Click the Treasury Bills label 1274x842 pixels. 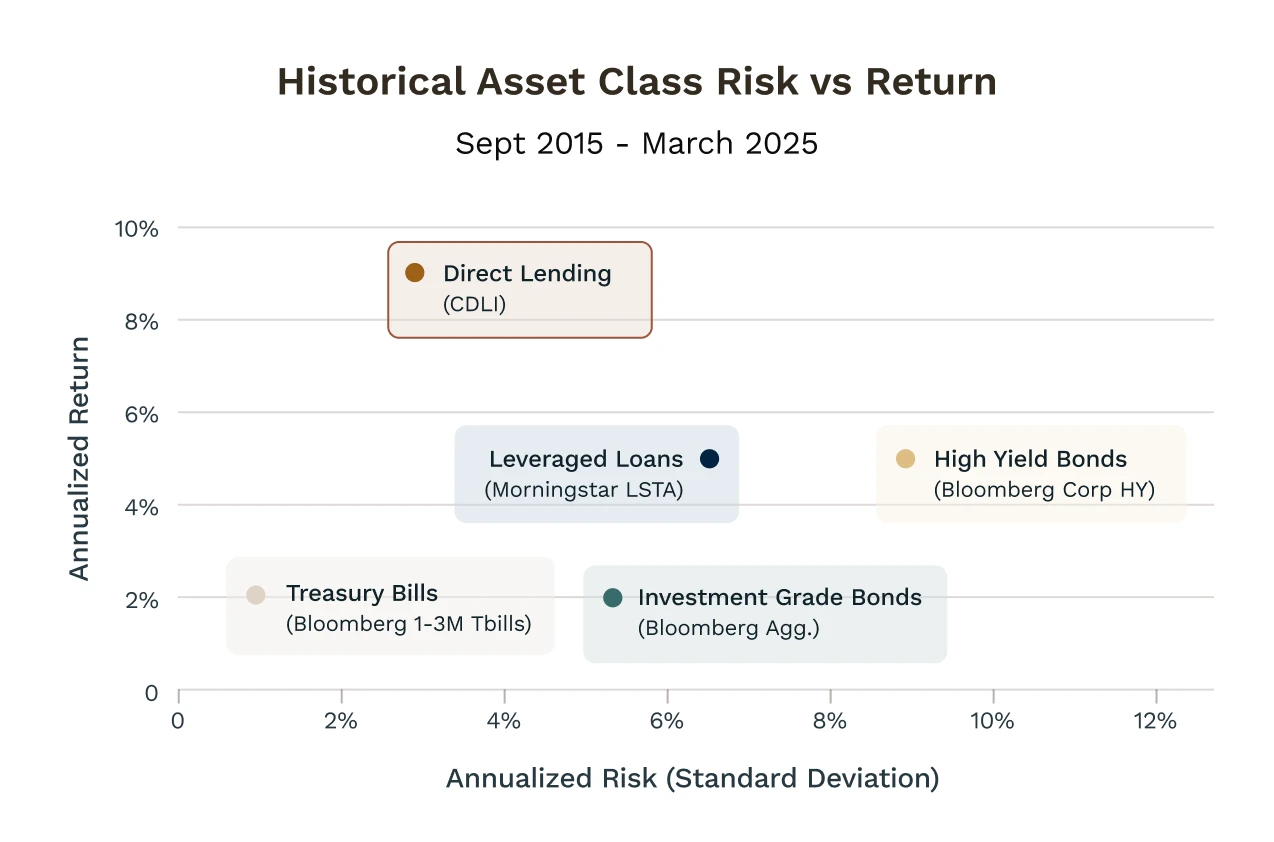362,593
